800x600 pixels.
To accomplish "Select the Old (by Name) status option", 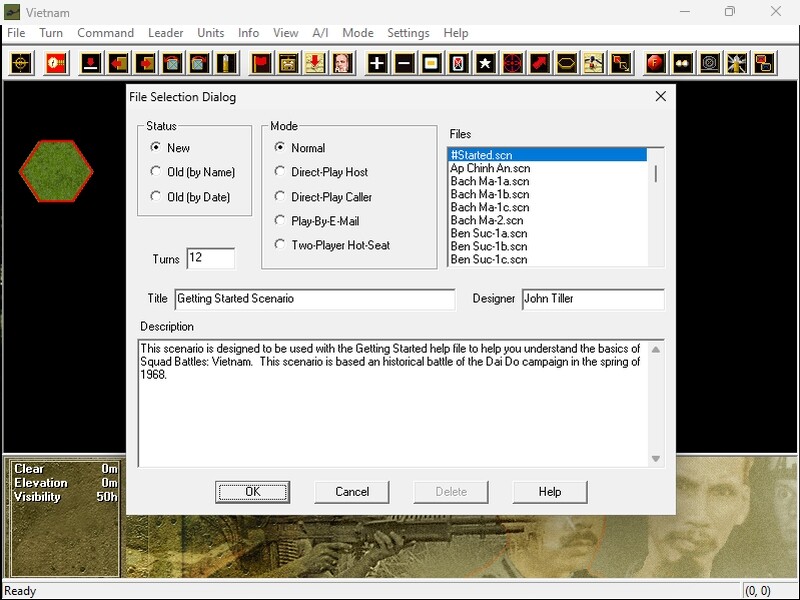I will pyautogui.click(x=156, y=172).
